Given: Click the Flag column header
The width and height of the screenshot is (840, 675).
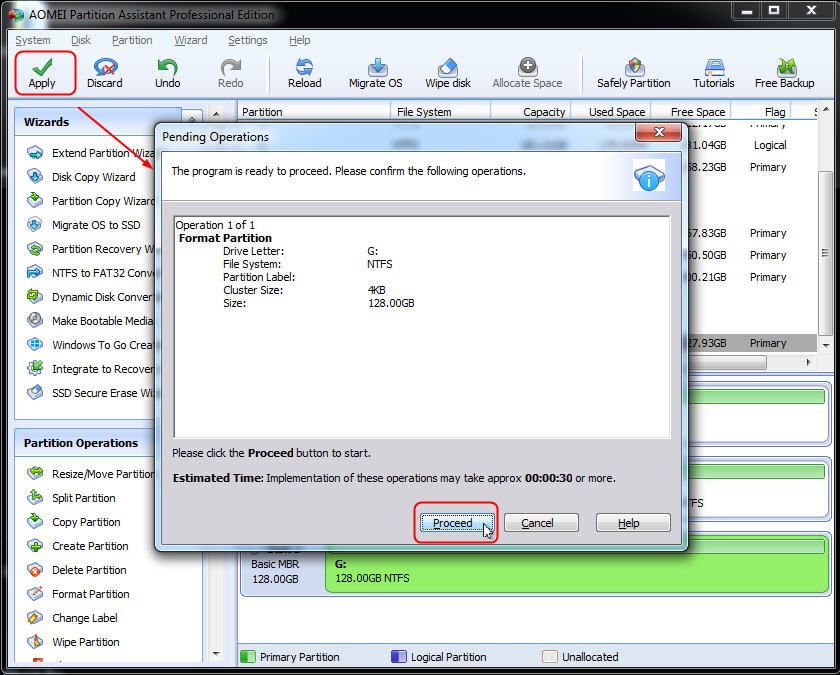Looking at the screenshot, I should point(761,112).
